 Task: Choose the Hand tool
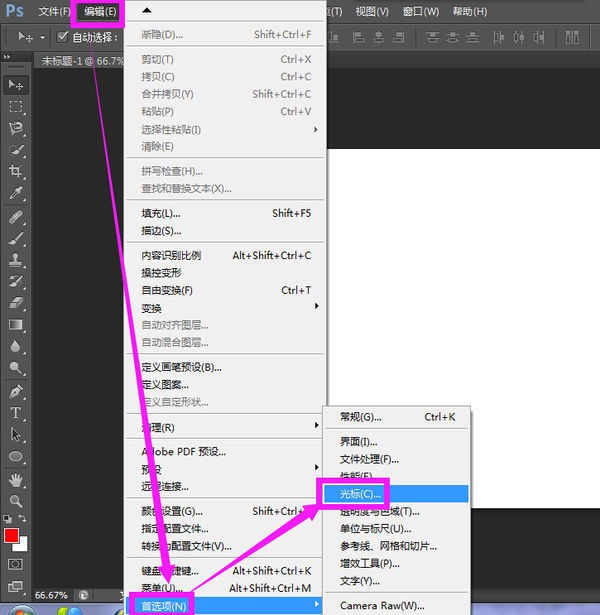pyautogui.click(x=16, y=479)
